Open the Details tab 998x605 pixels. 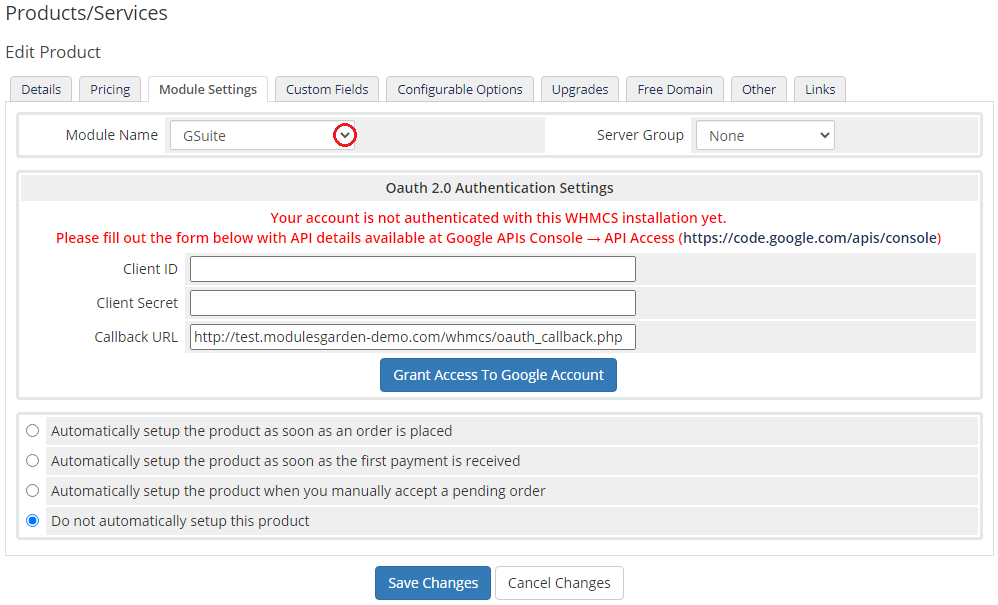coord(41,89)
